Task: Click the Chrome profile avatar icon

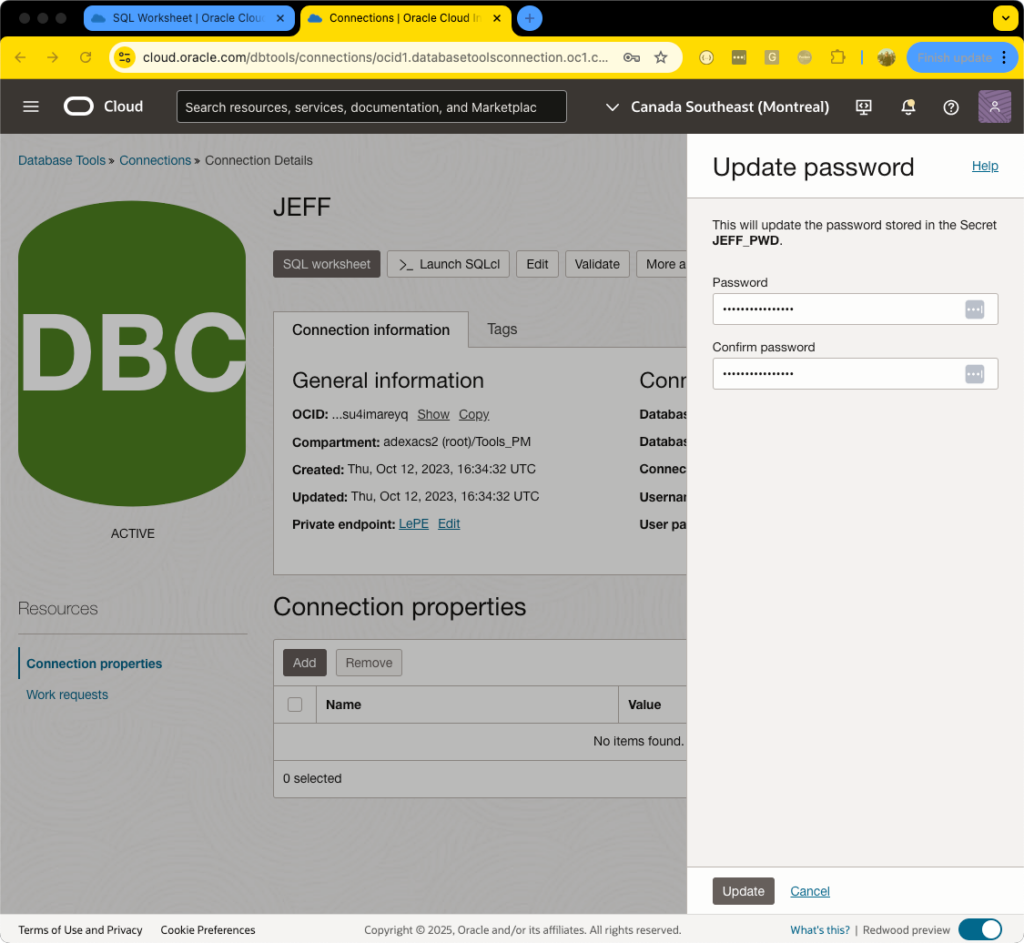Action: click(886, 57)
